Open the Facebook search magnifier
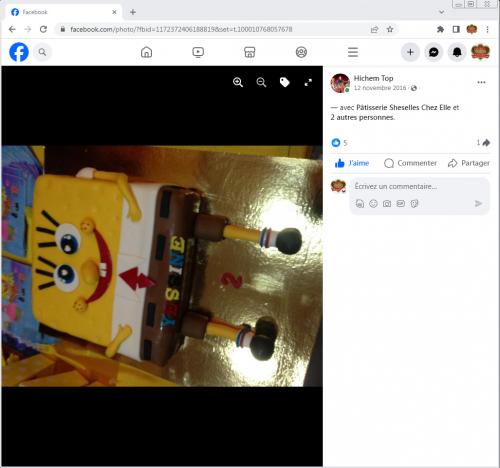500x468 pixels. pos(42,52)
